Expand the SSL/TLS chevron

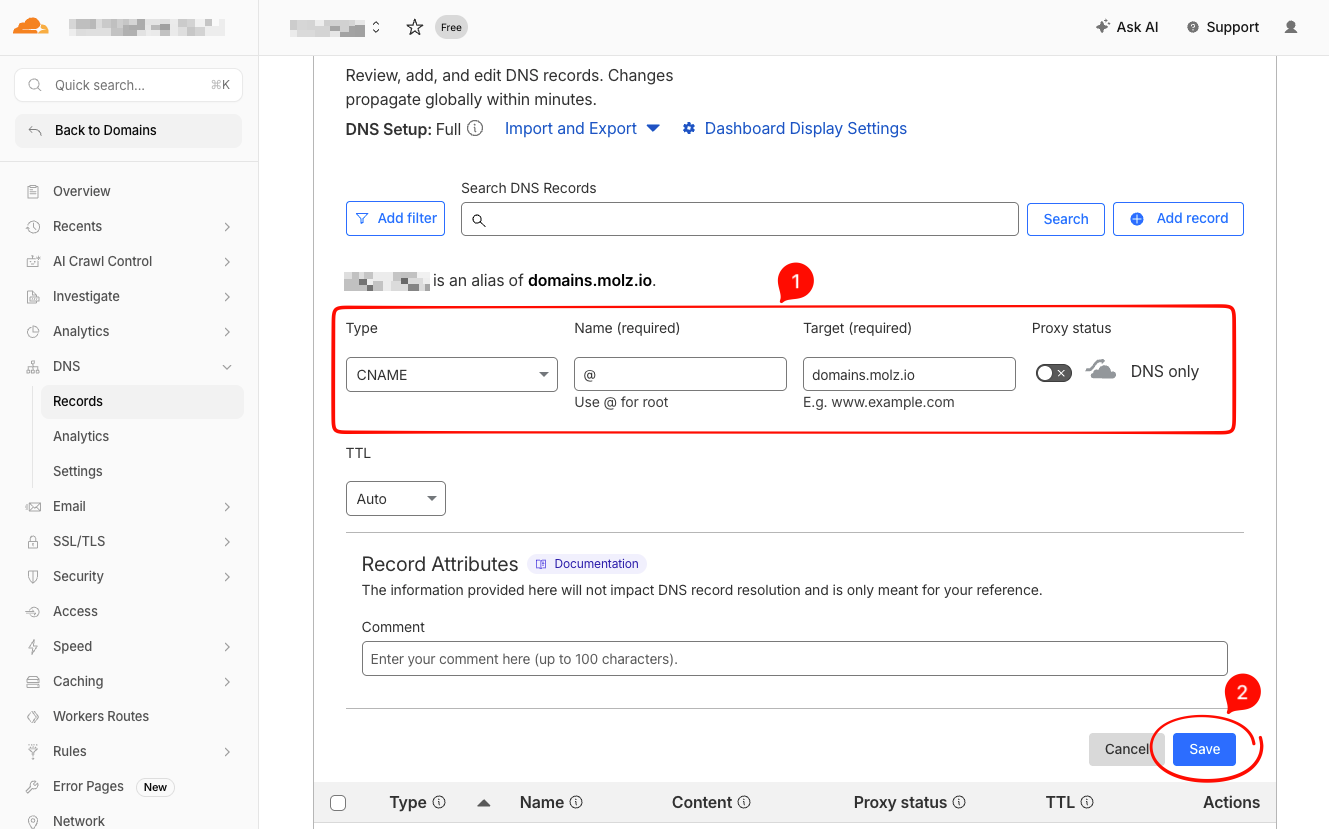(227, 541)
